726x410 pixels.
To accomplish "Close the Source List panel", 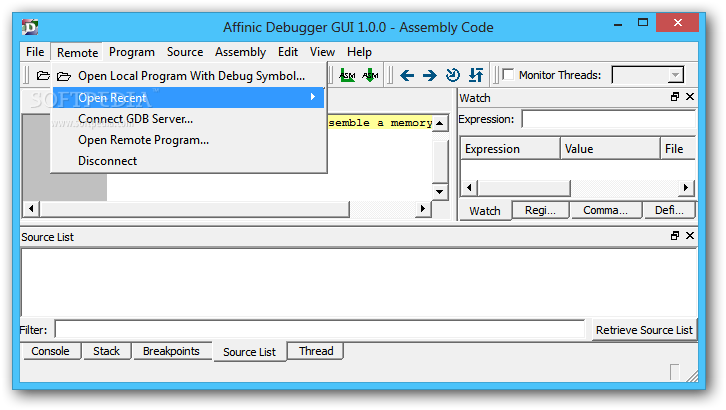I will pos(690,236).
